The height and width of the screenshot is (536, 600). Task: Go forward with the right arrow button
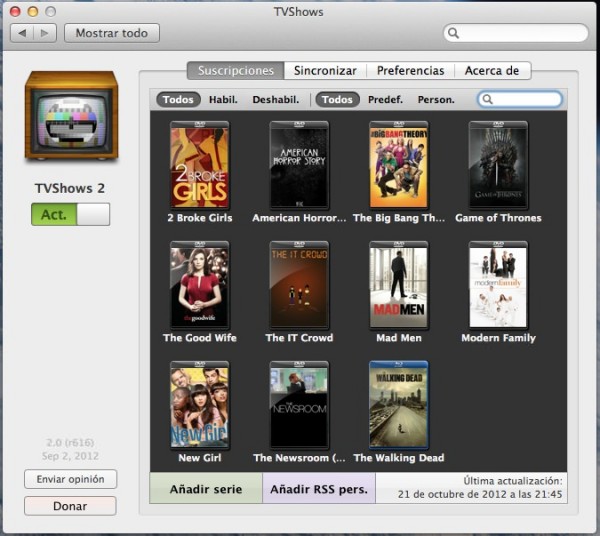(45, 33)
